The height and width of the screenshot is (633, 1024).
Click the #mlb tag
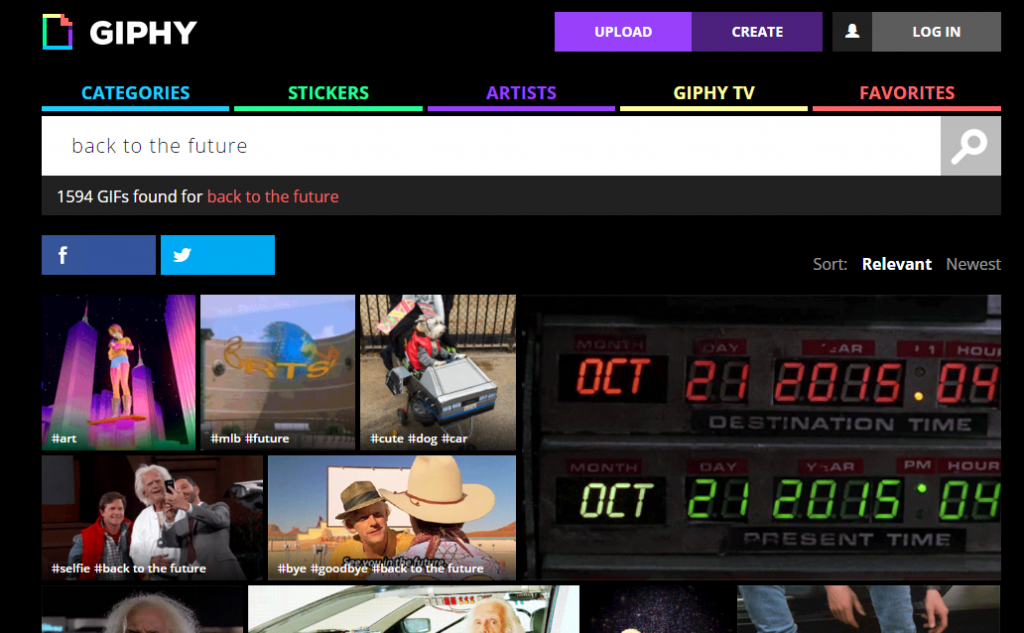click(x=226, y=438)
